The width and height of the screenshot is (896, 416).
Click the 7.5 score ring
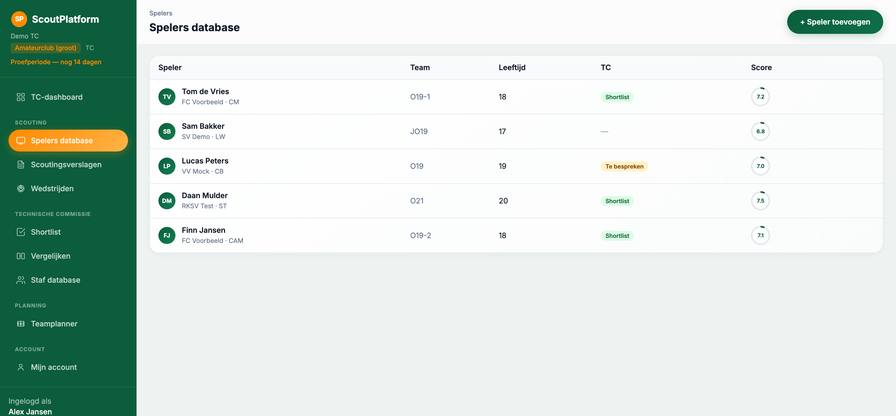(x=761, y=201)
